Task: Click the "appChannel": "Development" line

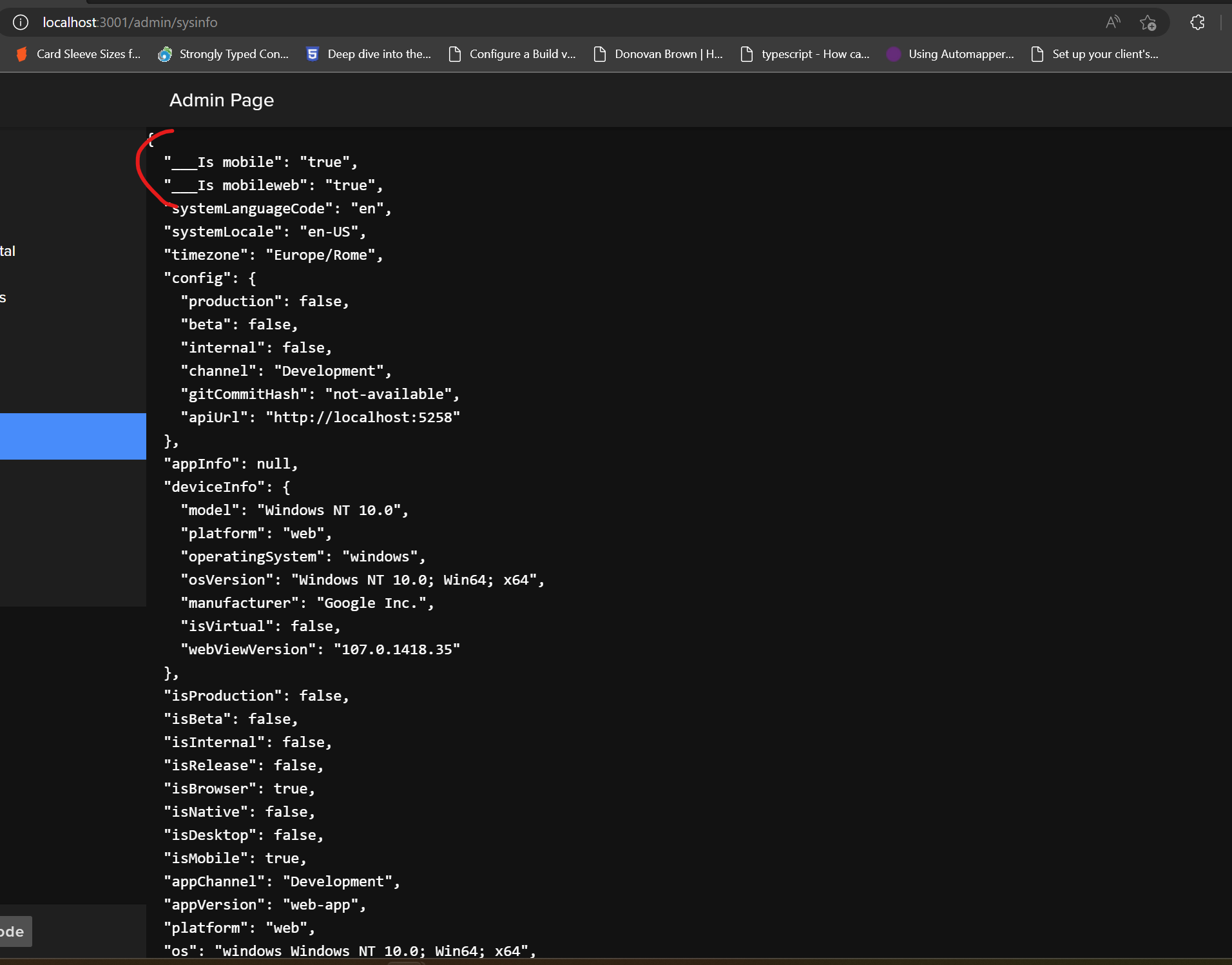Action: 282,882
